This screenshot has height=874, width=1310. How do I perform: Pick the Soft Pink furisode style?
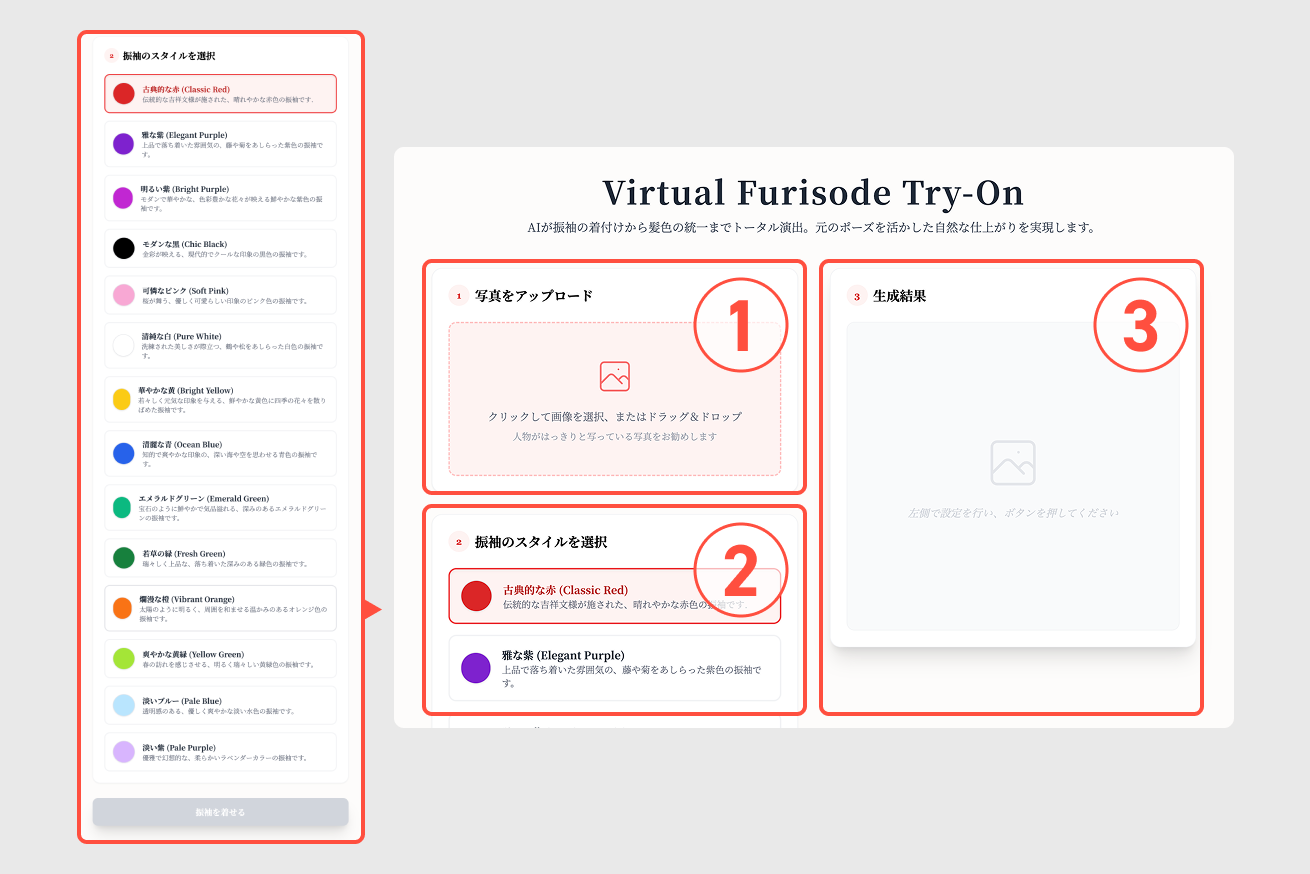coord(220,295)
